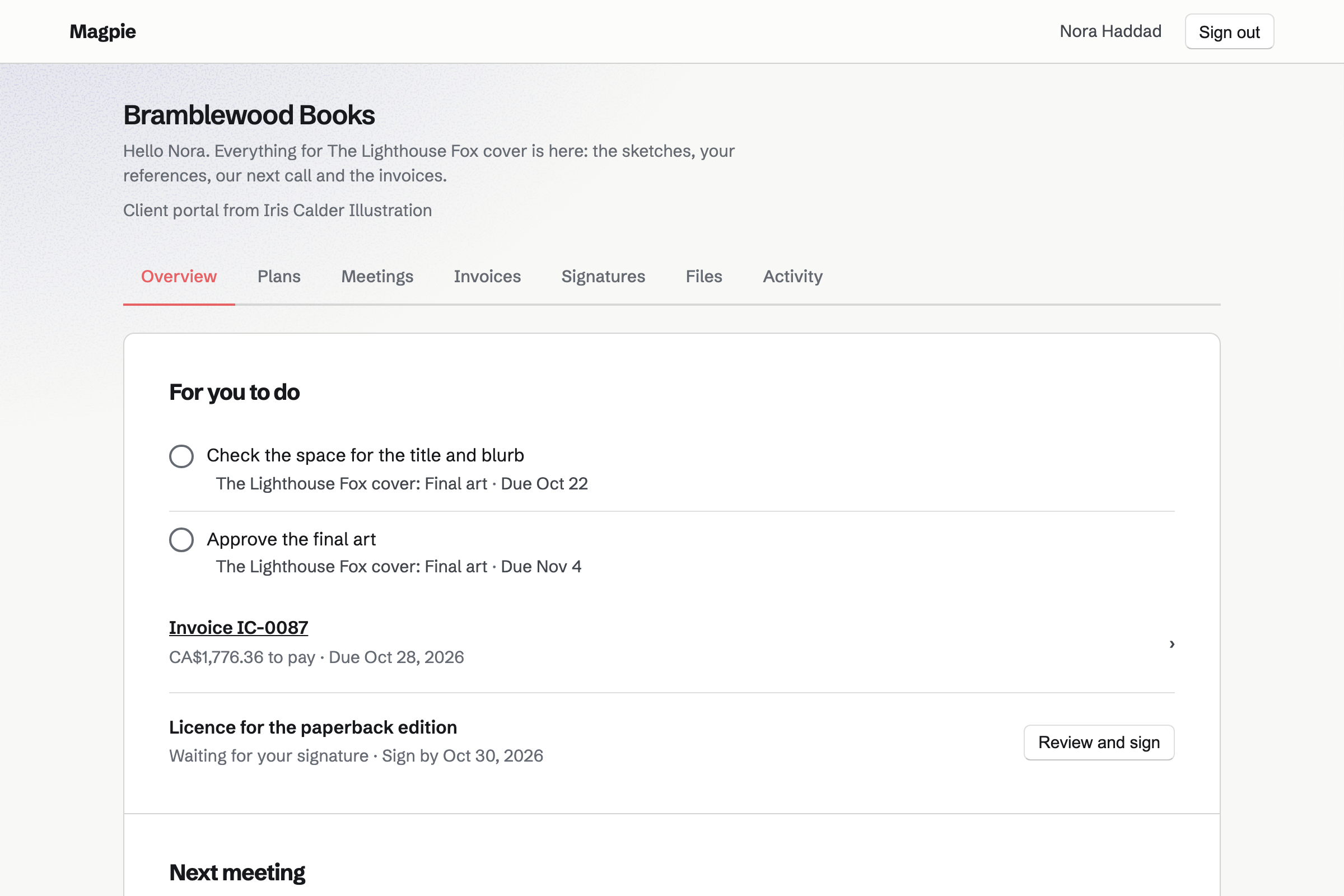Screen dimensions: 1344x896
Task: Click the 'Due Oct 22' final art subtitle
Action: pos(402,483)
